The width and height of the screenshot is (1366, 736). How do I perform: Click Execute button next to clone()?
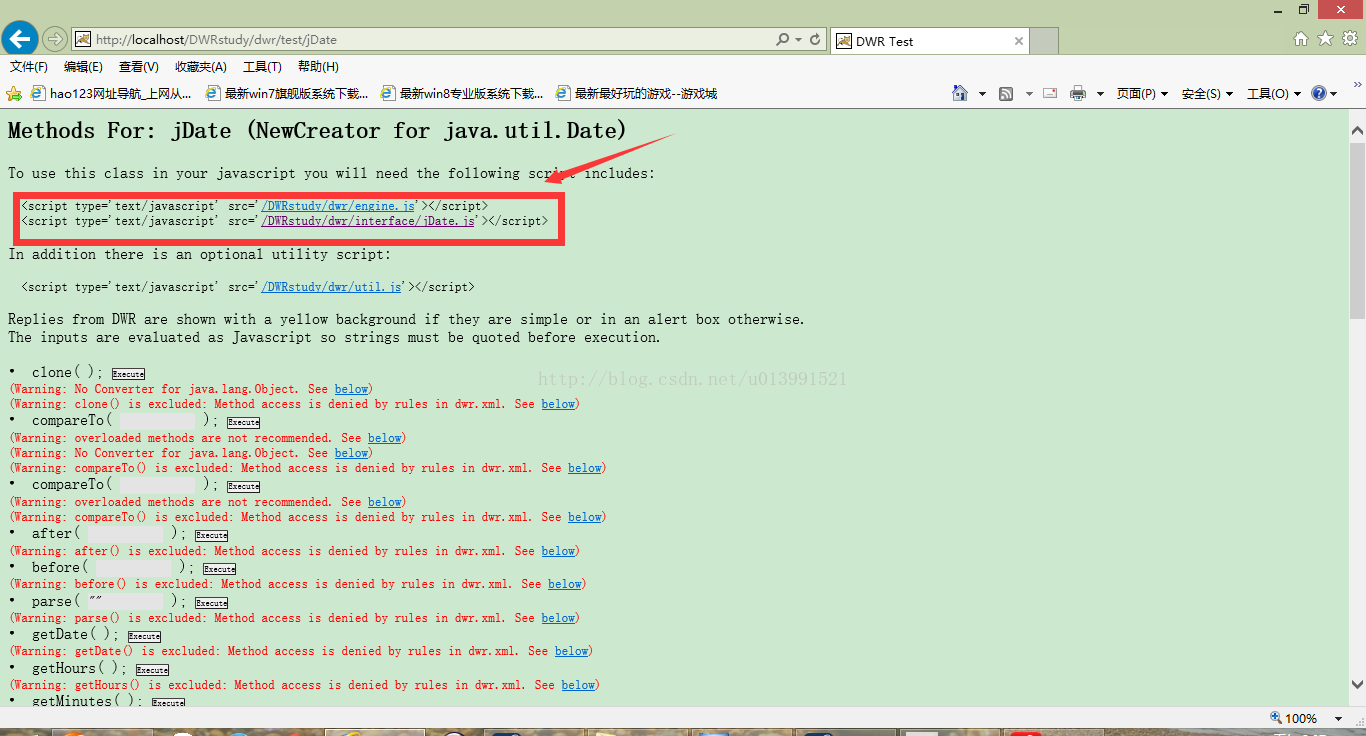tap(128, 374)
